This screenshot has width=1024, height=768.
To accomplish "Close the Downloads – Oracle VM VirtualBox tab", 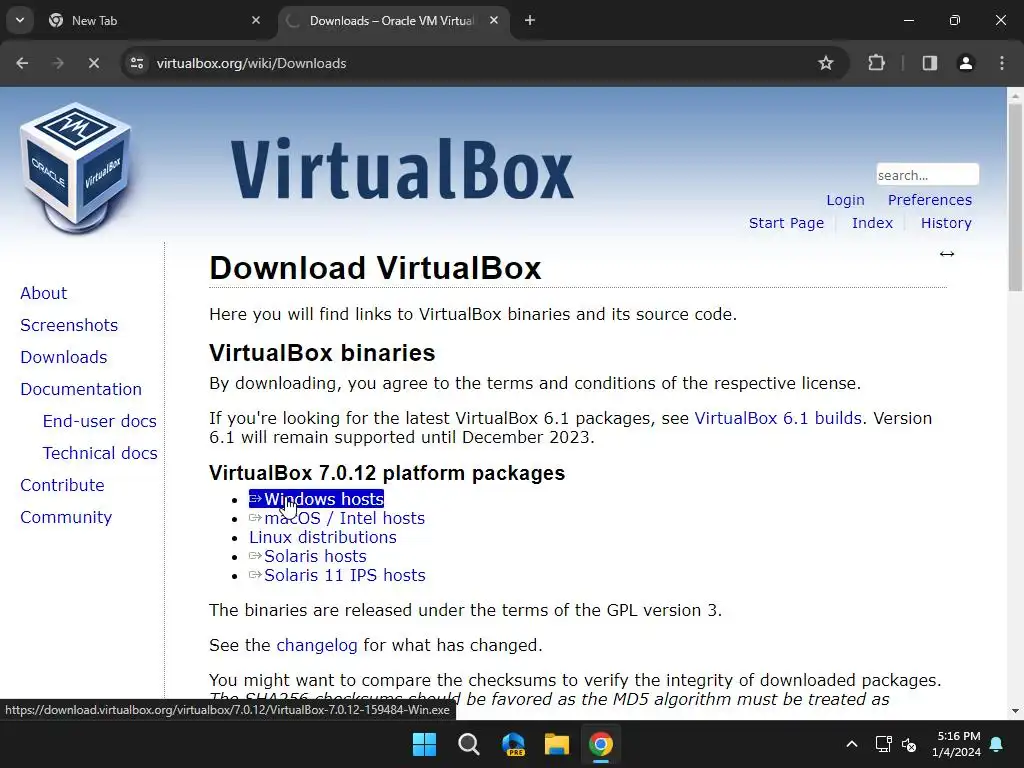I will pos(494,20).
